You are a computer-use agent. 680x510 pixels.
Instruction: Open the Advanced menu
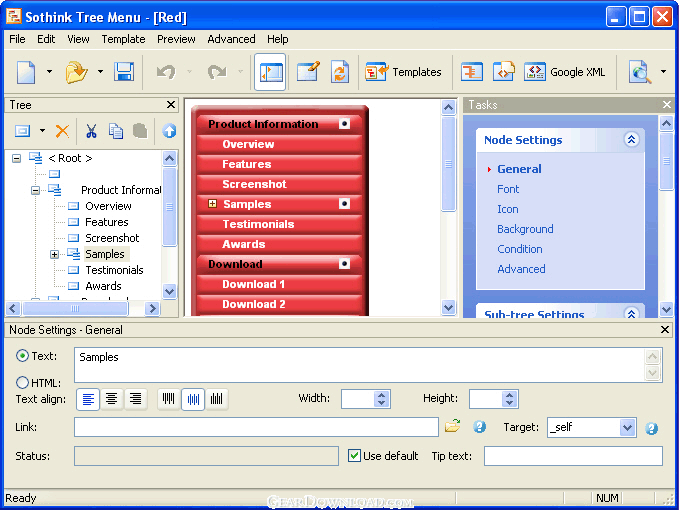point(231,39)
